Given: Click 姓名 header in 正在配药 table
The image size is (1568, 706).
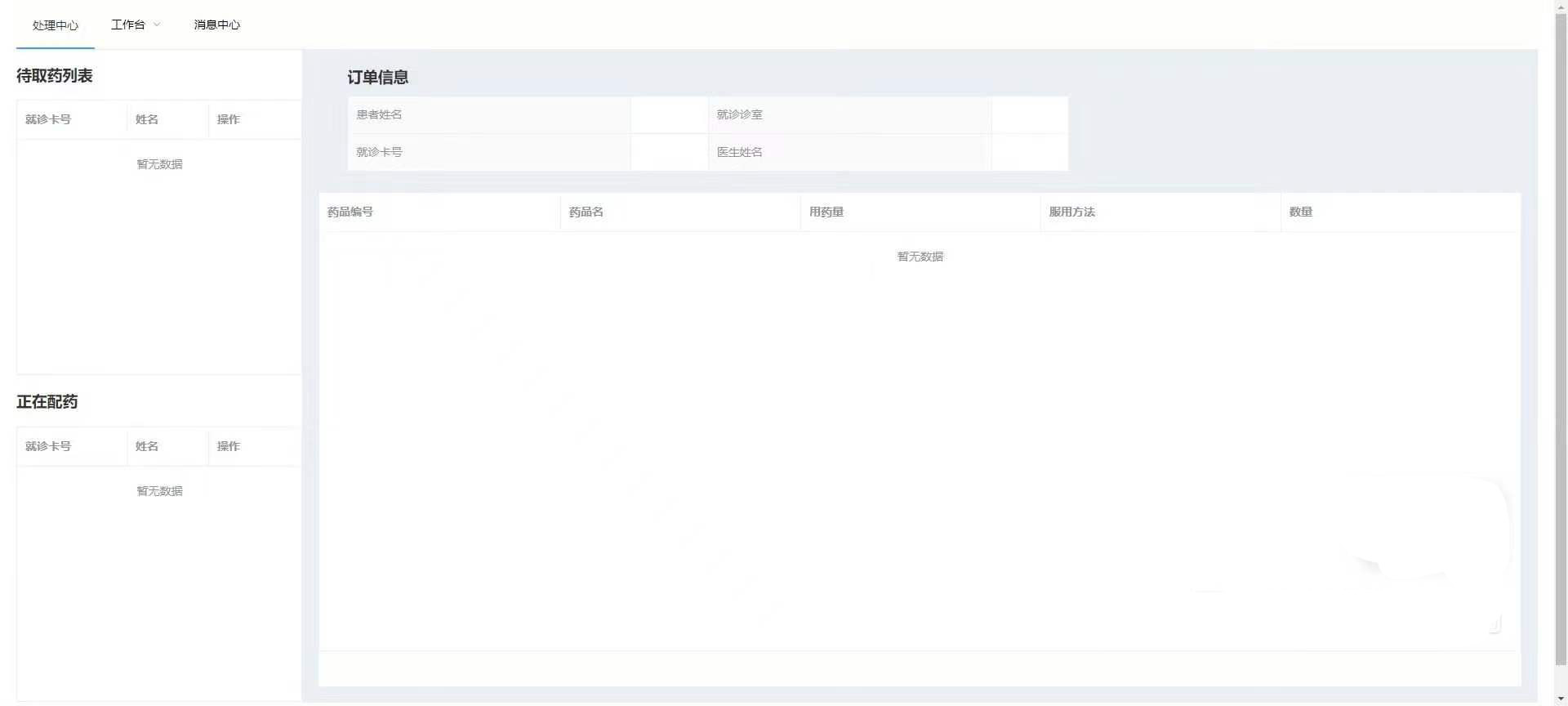Looking at the screenshot, I should tap(147, 446).
